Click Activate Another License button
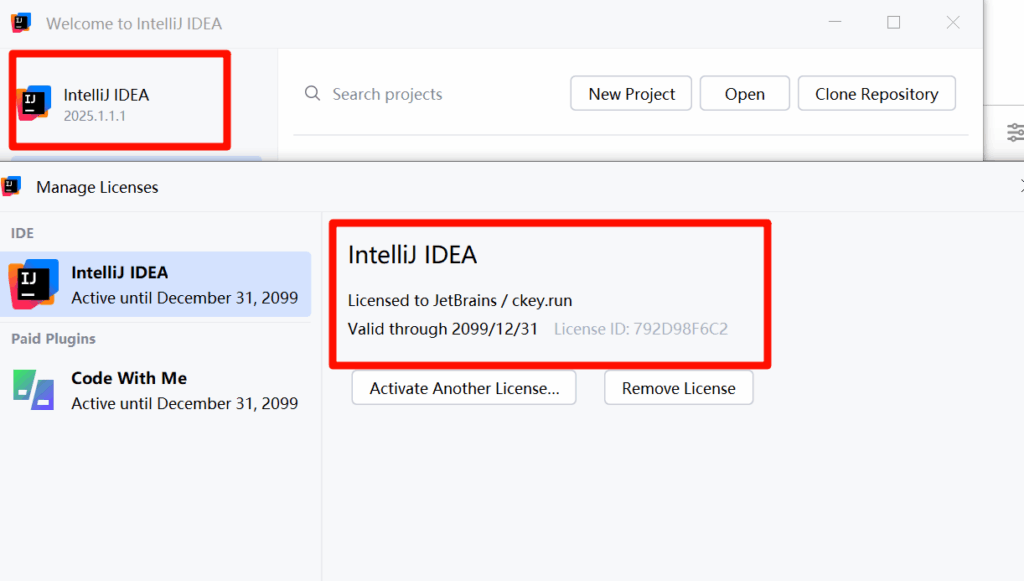 [464, 388]
